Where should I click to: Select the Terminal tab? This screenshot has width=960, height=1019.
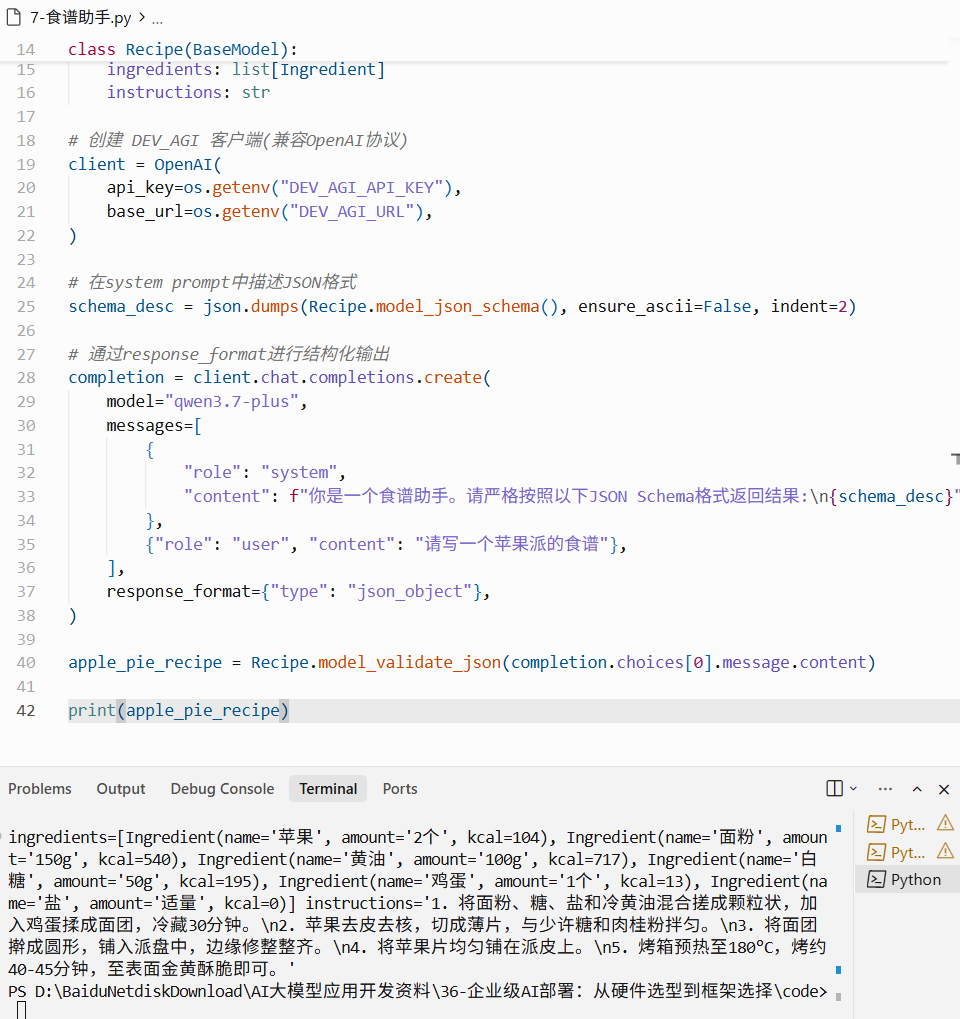[328, 788]
